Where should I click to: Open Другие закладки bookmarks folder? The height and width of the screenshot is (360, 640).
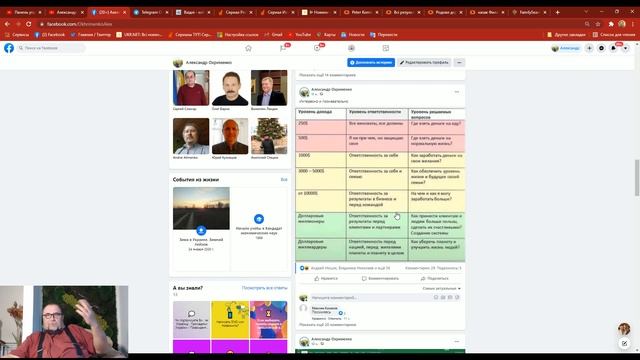coord(567,35)
